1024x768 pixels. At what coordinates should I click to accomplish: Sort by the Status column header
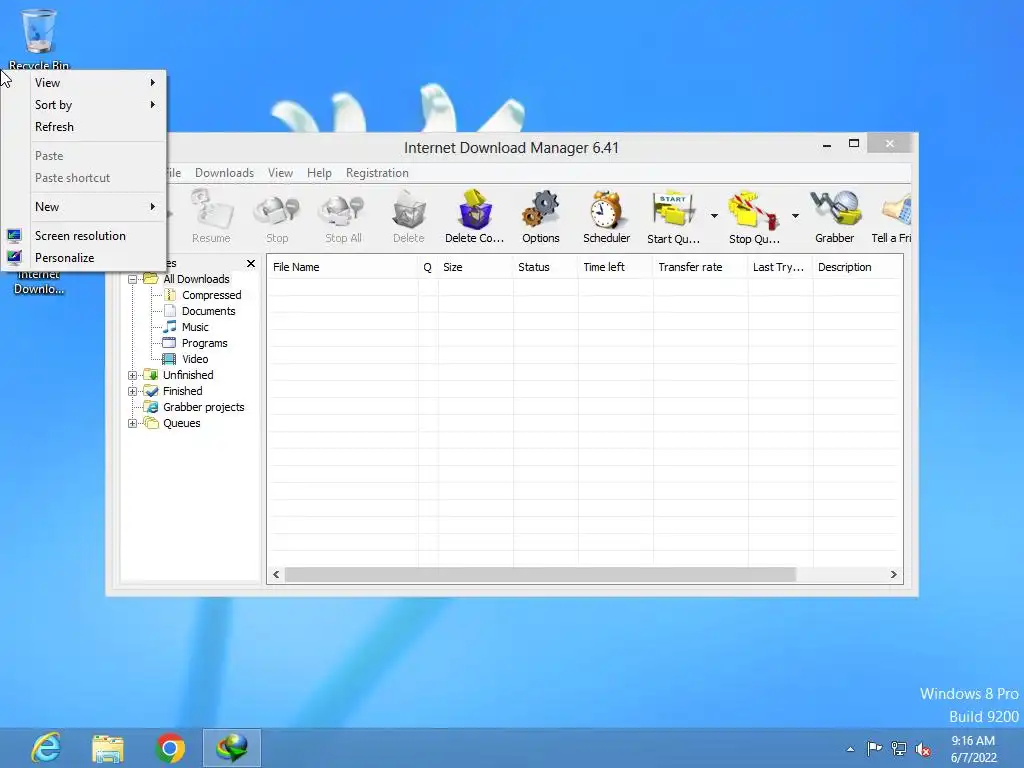(x=545, y=266)
